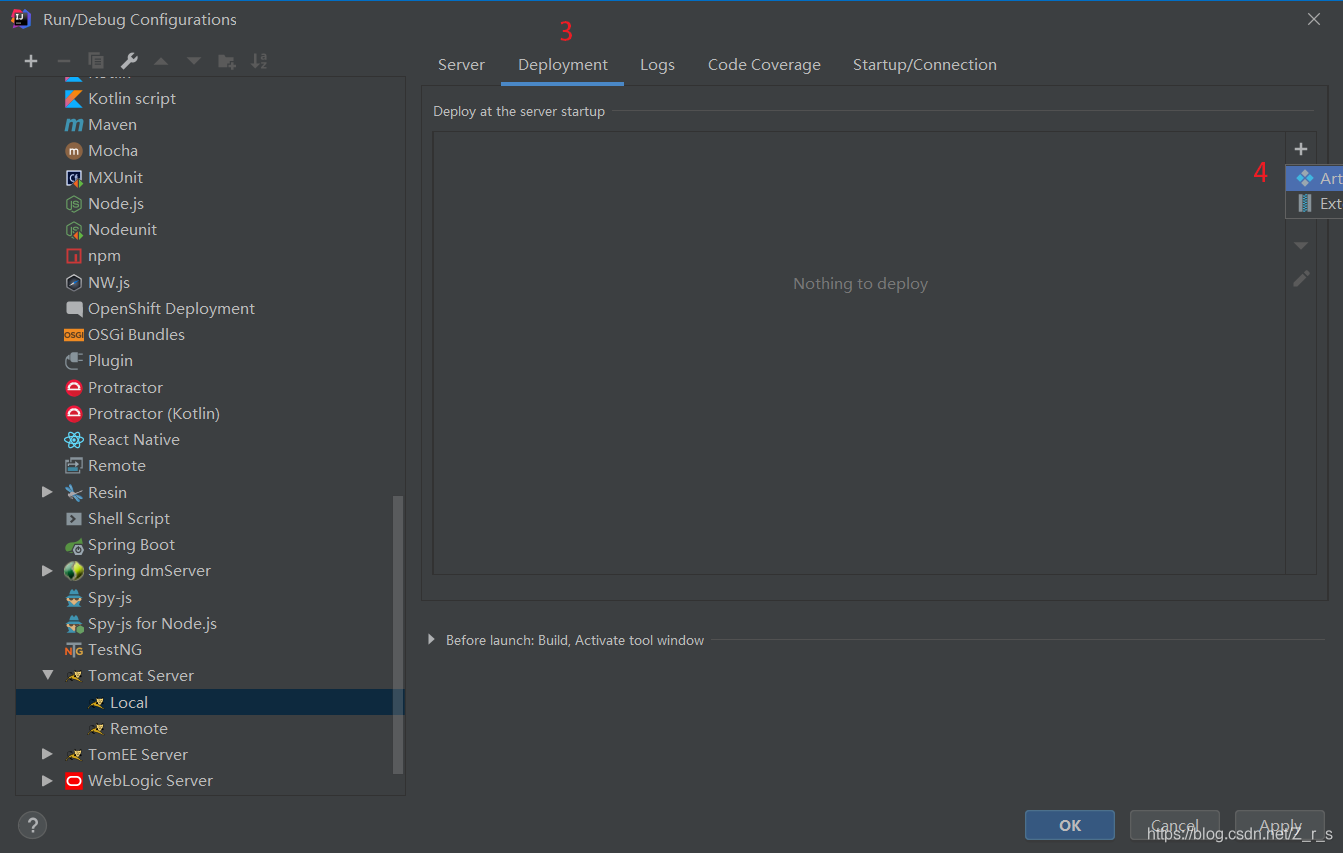Close the Run/Debug Configurations dialog
Screen dimensions: 1343x853
(x=1314, y=19)
